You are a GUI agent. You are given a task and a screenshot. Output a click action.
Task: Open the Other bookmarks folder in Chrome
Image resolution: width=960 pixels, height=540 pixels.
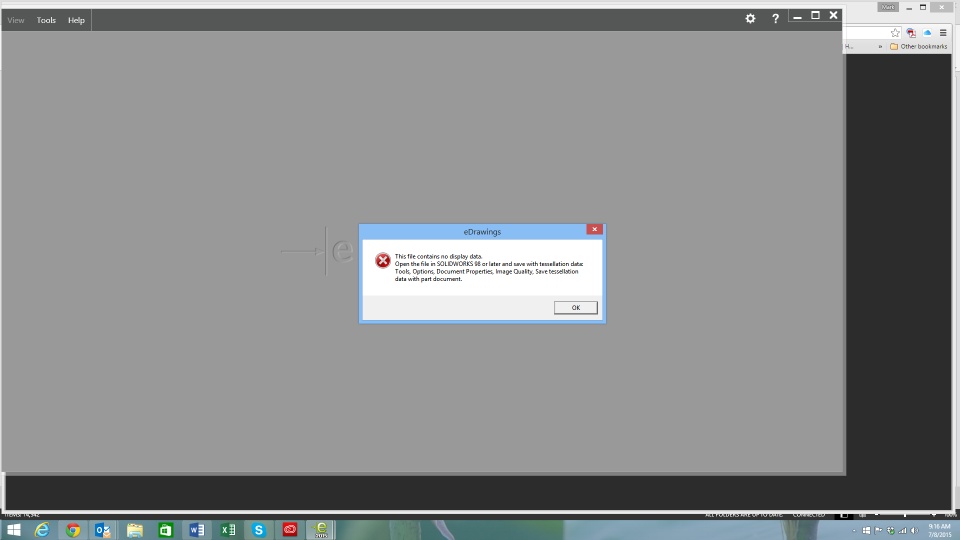click(x=918, y=47)
